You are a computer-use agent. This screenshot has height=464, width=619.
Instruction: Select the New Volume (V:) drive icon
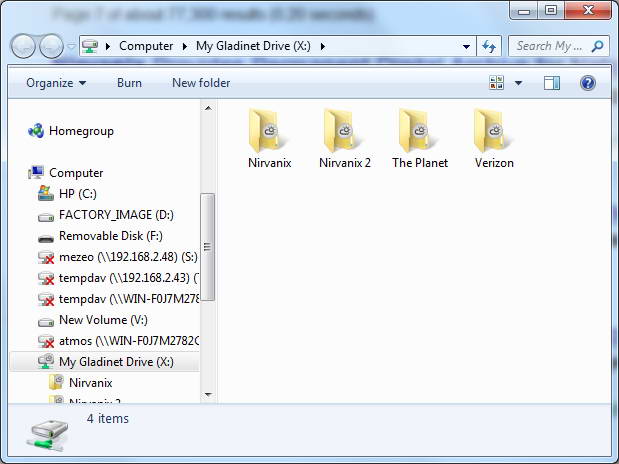pos(46,322)
